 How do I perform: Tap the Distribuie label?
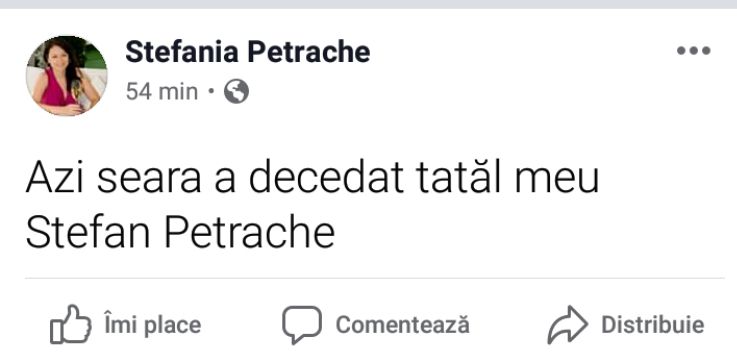pyautogui.click(x=653, y=325)
